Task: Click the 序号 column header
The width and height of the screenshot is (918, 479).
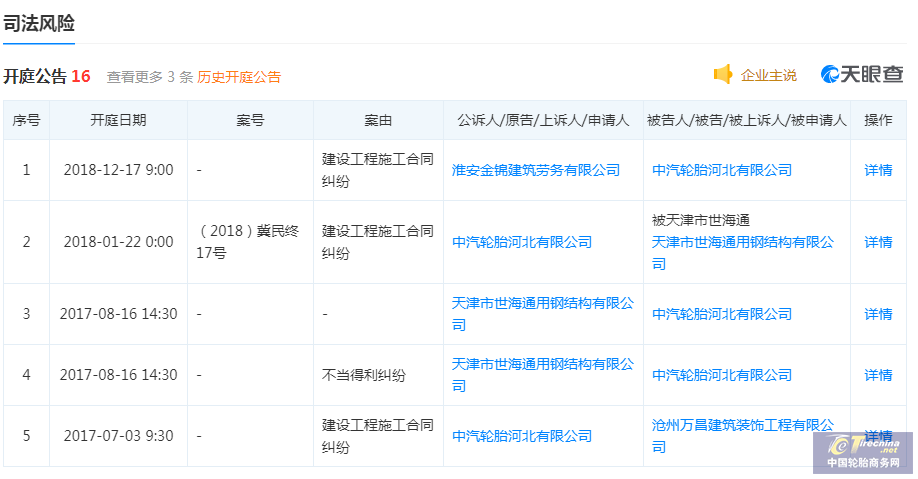Action: (x=26, y=120)
